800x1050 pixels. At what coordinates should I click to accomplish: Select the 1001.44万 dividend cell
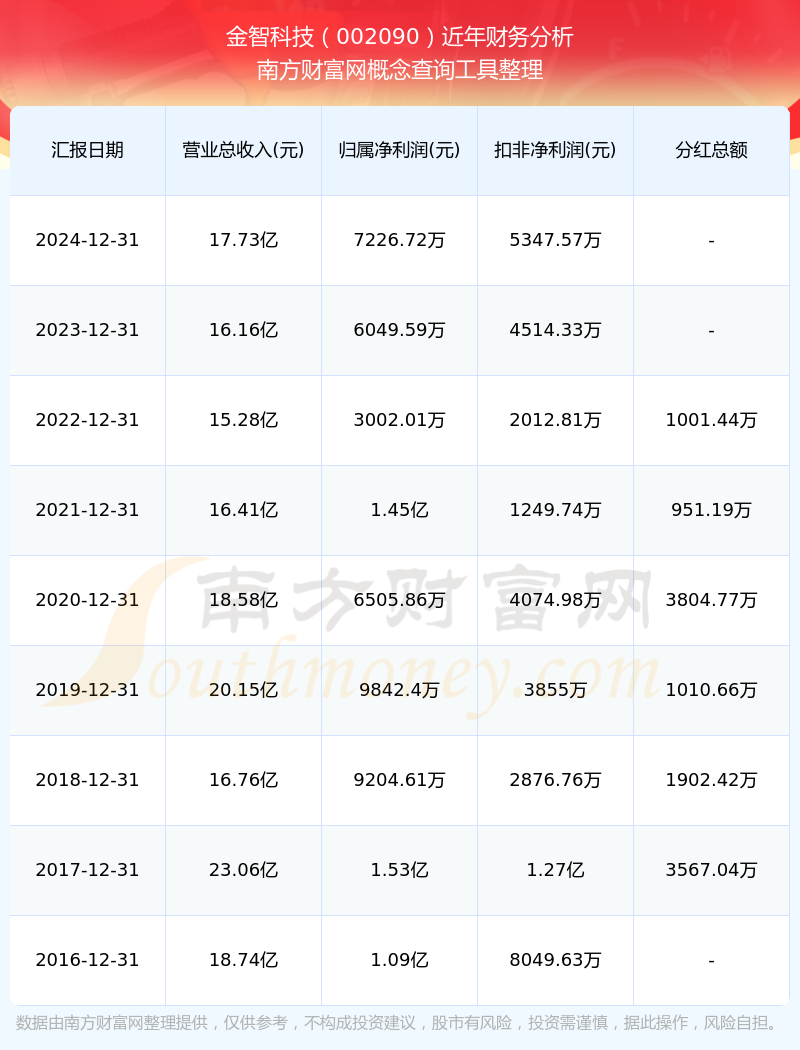click(712, 420)
